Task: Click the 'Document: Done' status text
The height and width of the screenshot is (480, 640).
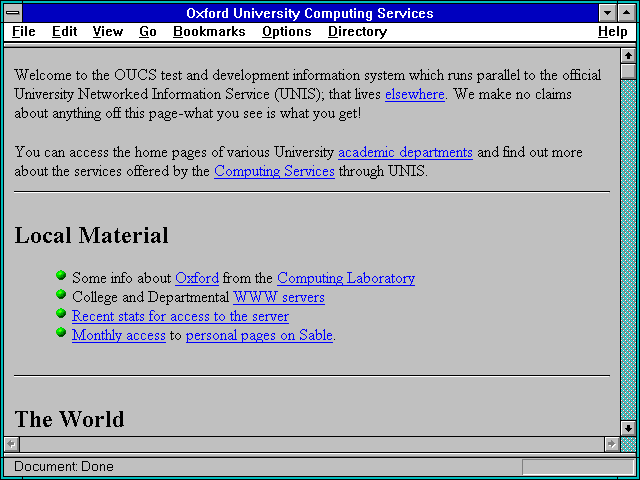Action: pyautogui.click(x=64, y=467)
